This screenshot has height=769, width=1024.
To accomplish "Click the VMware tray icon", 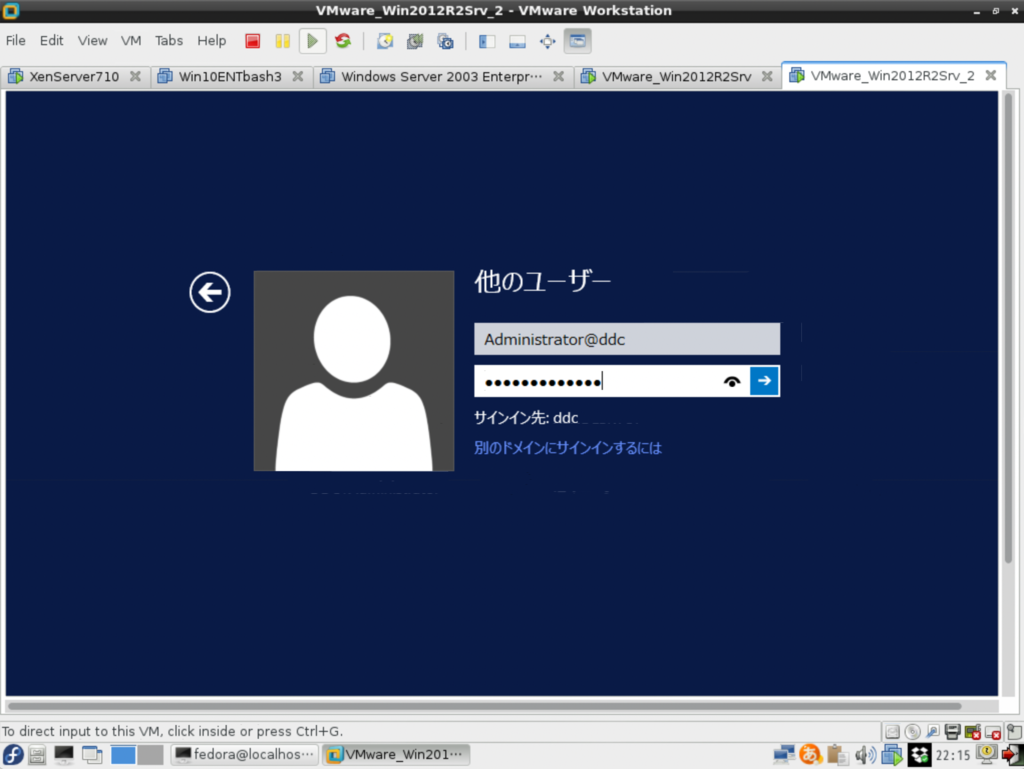I will 891,755.
